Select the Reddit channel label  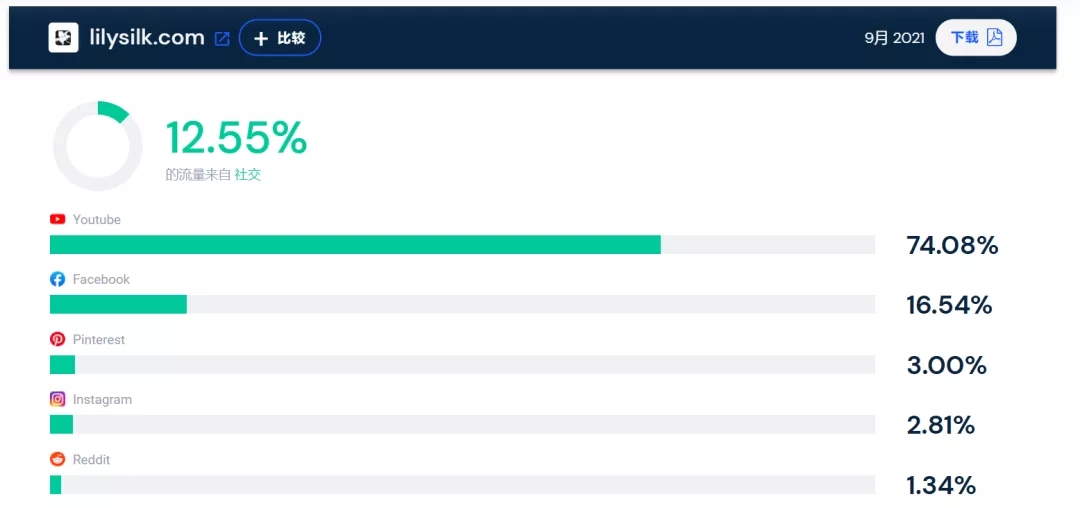click(91, 459)
